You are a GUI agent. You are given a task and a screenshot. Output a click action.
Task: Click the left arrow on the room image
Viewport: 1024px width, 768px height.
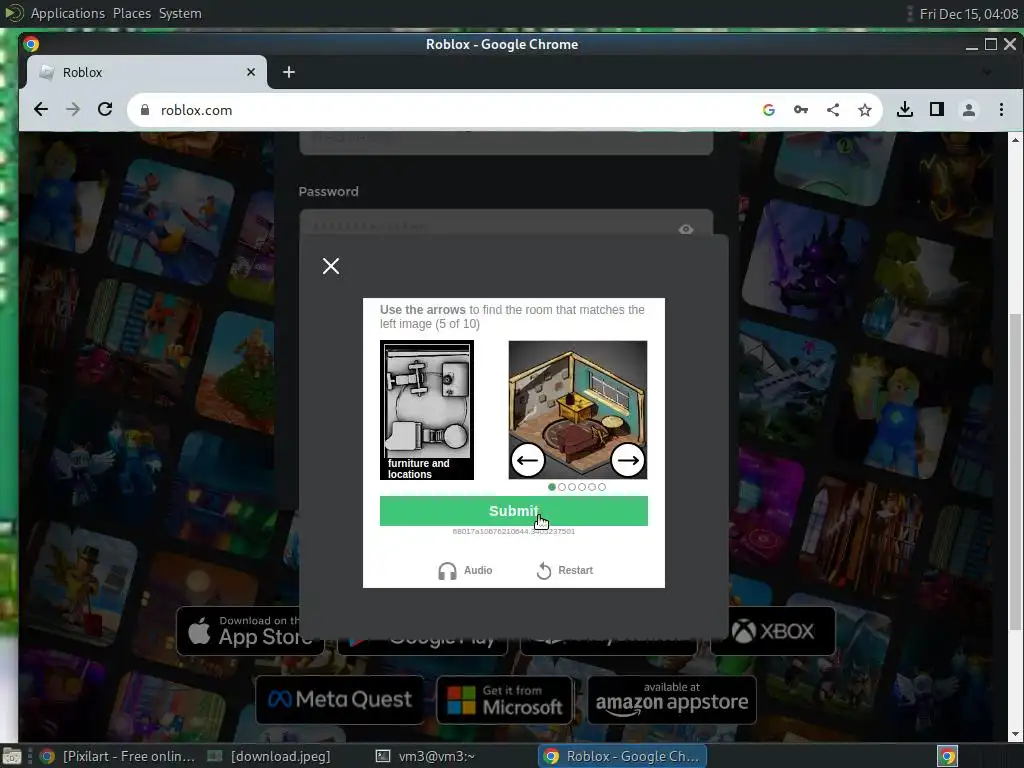coord(528,460)
